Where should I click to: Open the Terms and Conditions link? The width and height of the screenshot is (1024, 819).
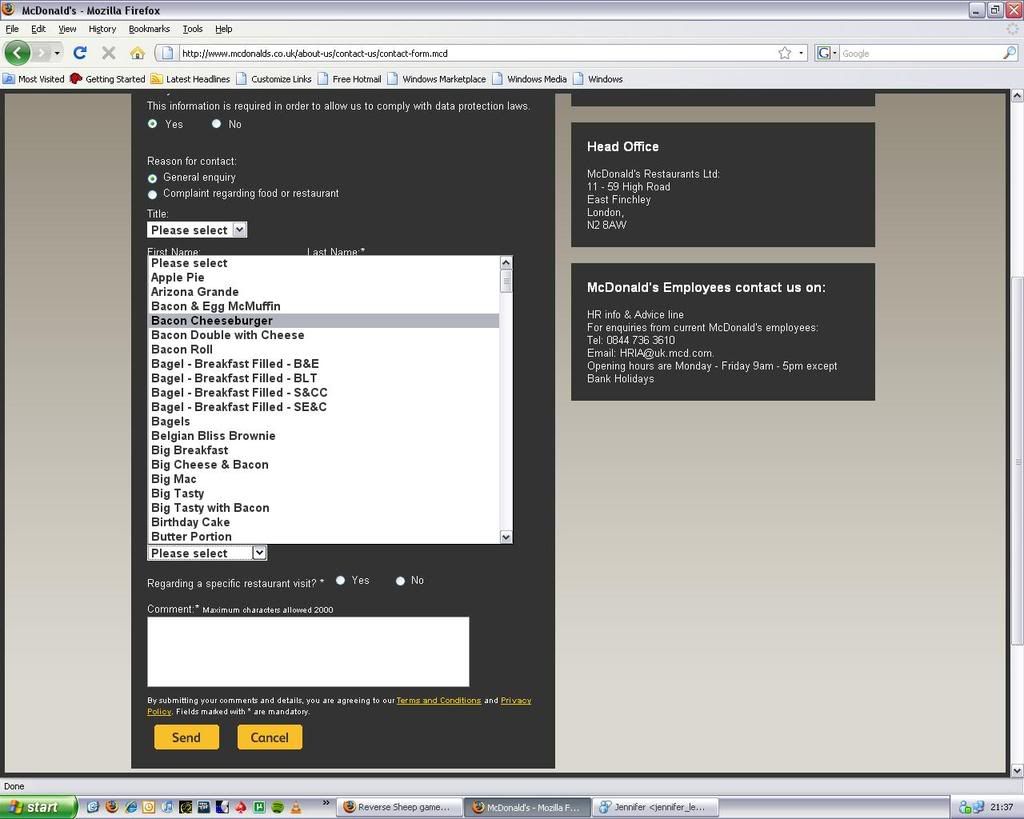click(439, 700)
